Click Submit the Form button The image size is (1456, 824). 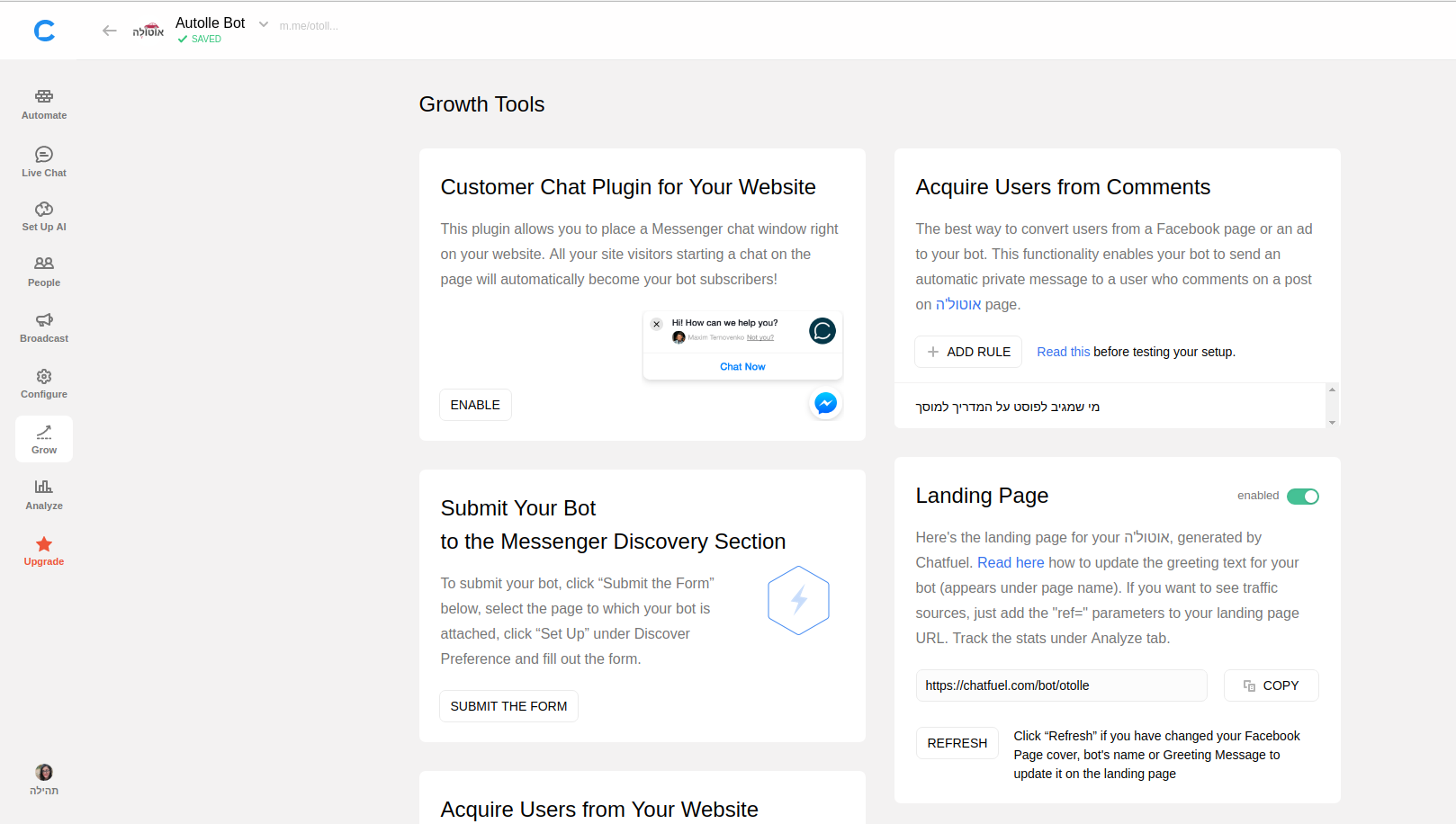pos(508,706)
